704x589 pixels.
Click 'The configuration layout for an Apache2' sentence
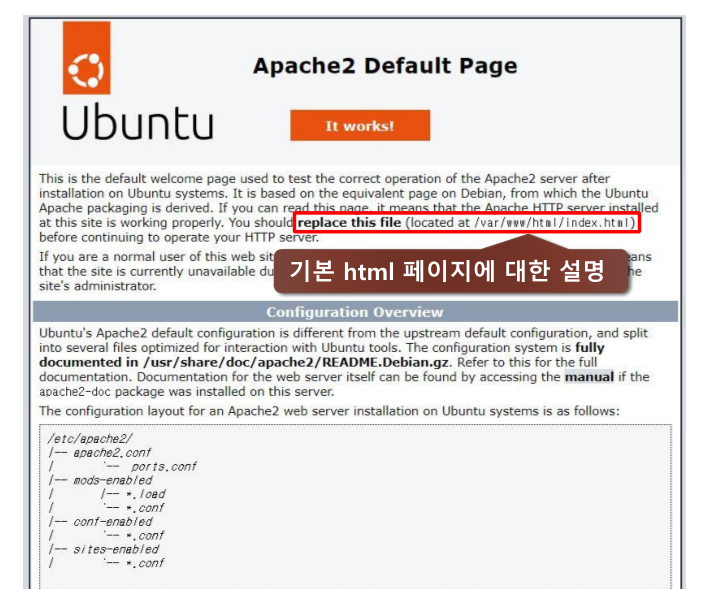tap(329, 411)
